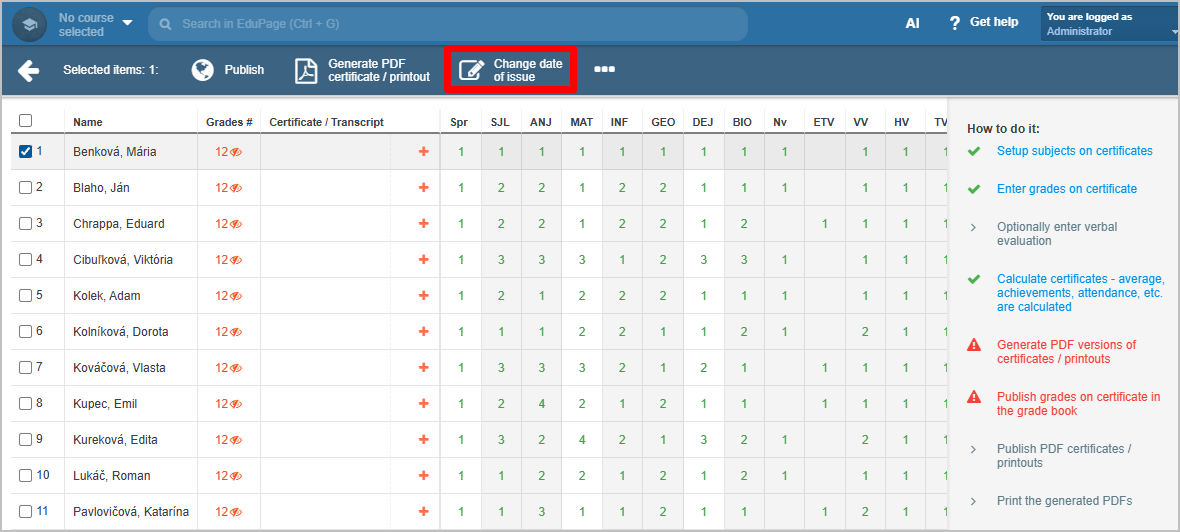Click the graduation cap logo icon

click(x=30, y=24)
